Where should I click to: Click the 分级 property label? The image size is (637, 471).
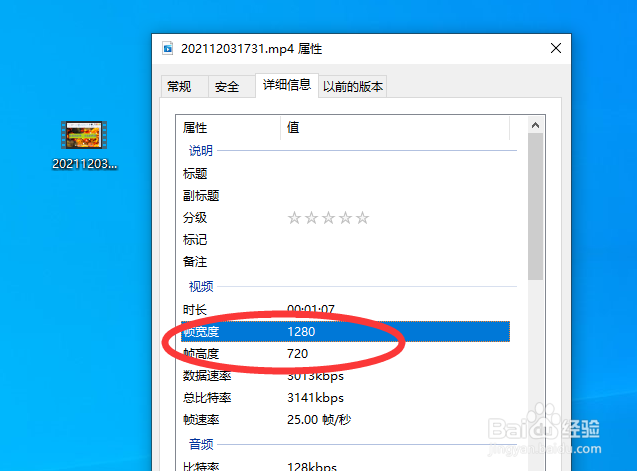pos(195,218)
